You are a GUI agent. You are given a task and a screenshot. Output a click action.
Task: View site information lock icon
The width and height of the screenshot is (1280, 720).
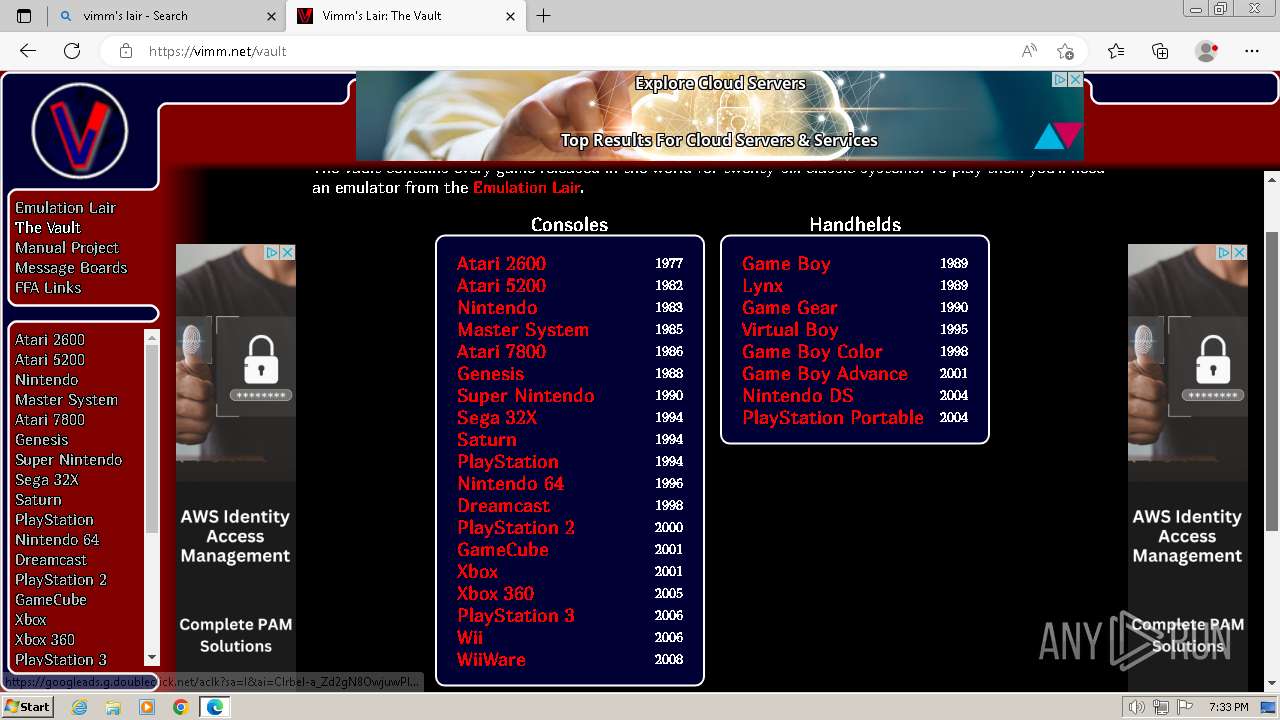pyautogui.click(x=125, y=51)
